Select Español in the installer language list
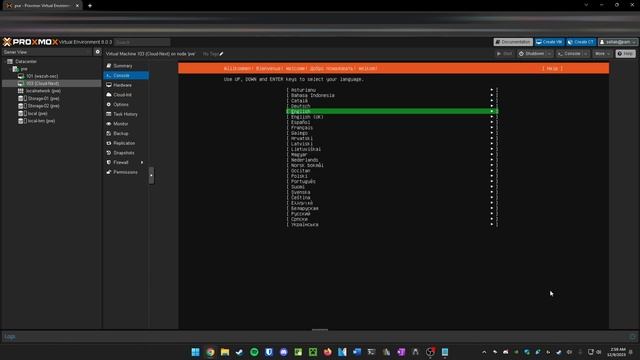 click(392, 122)
